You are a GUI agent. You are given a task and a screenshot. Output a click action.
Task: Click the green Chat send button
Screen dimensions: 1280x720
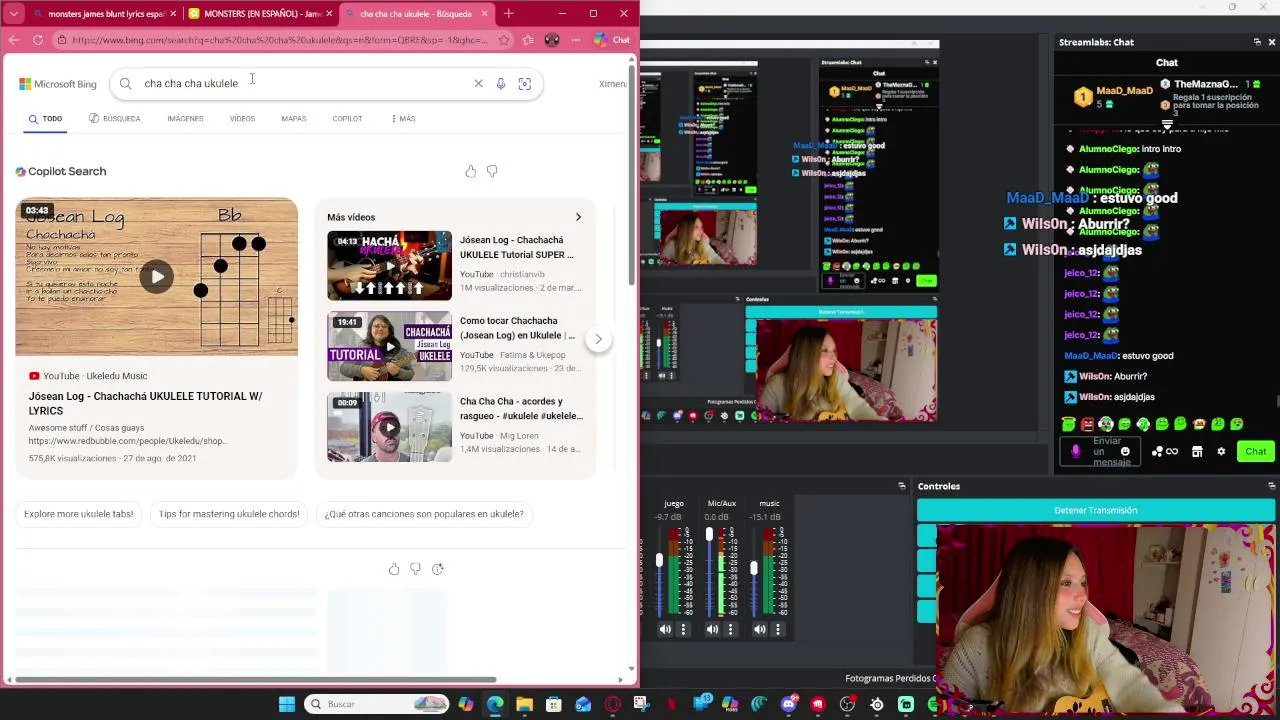1255,451
